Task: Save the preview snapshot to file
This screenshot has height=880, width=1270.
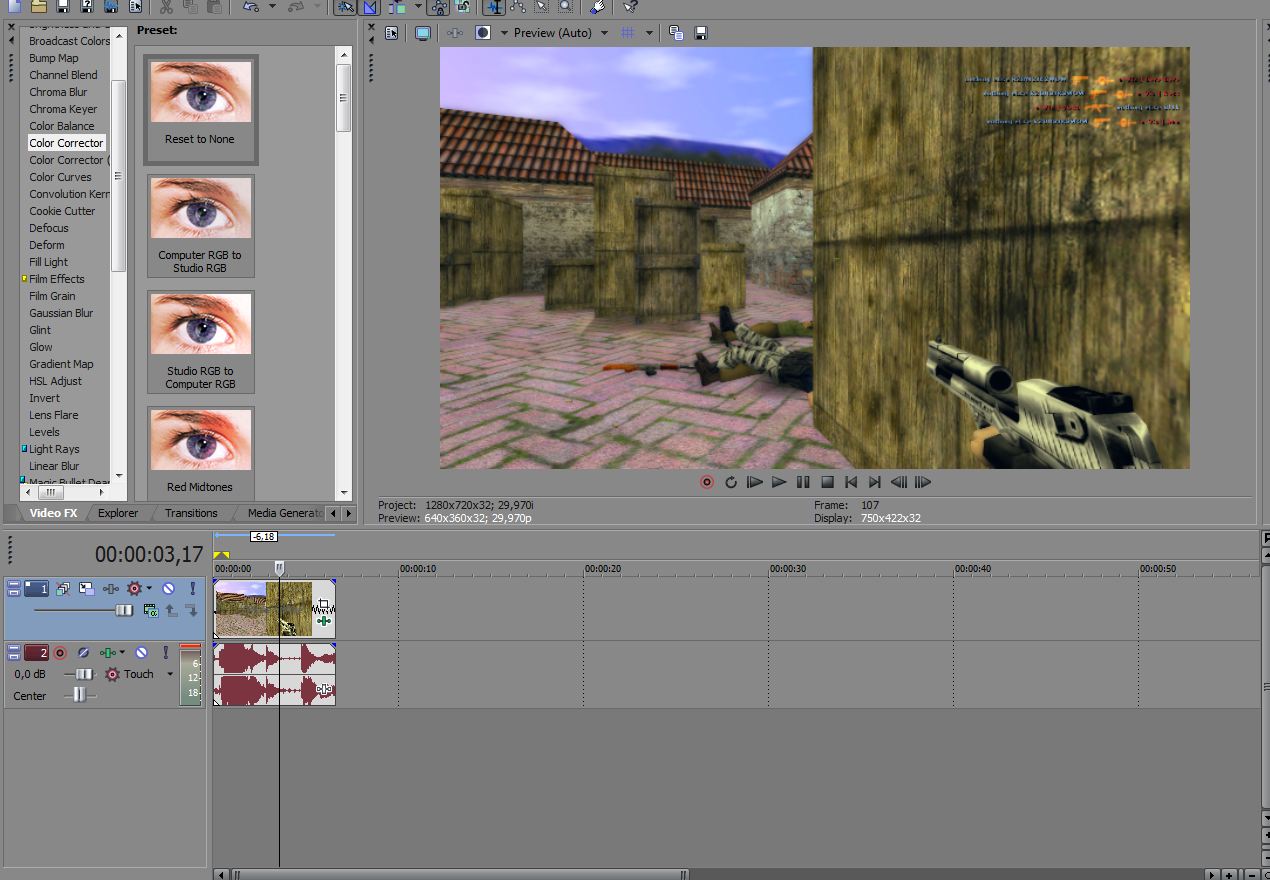Action: tap(701, 33)
